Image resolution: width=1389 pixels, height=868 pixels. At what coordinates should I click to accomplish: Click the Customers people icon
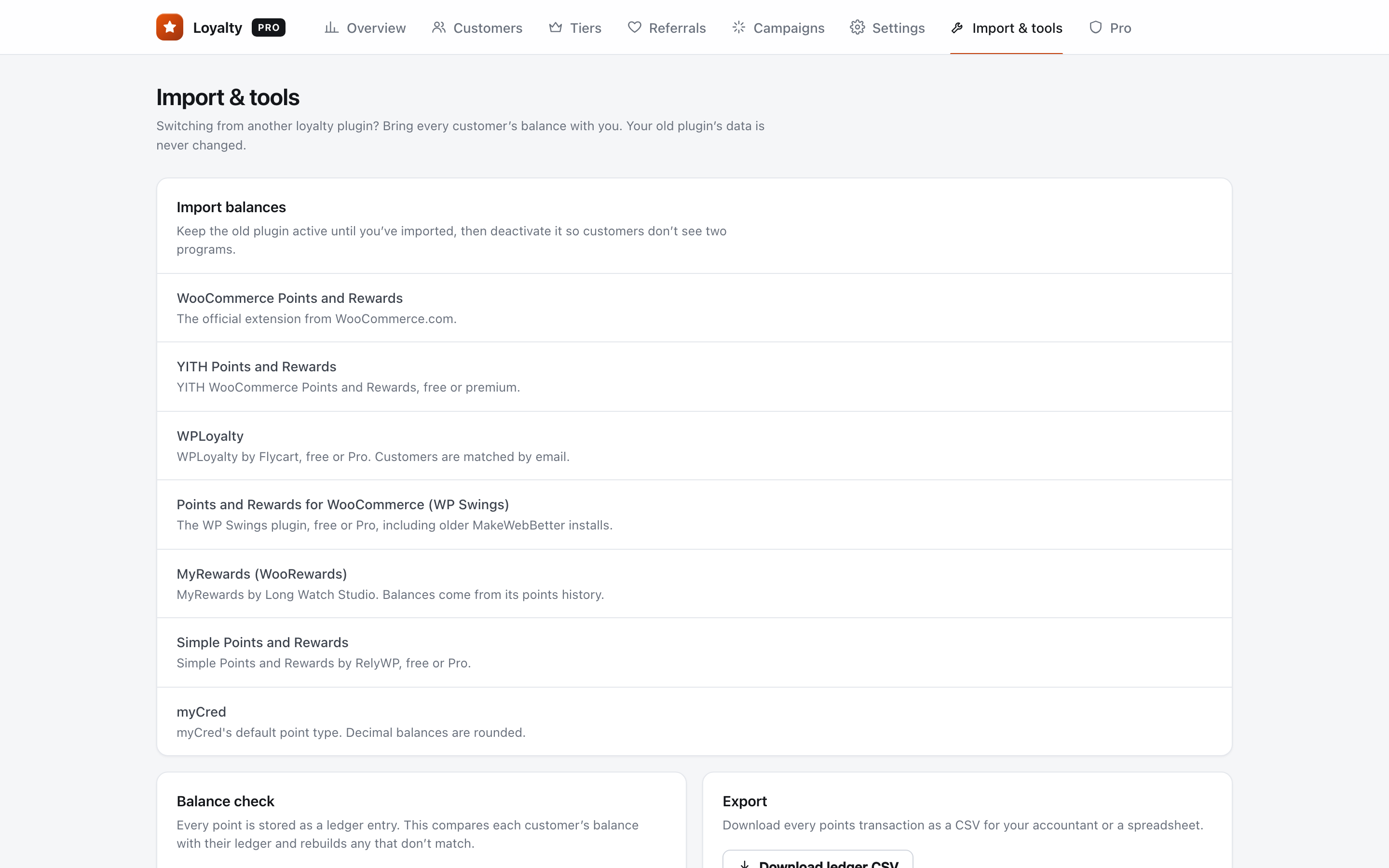tap(438, 27)
